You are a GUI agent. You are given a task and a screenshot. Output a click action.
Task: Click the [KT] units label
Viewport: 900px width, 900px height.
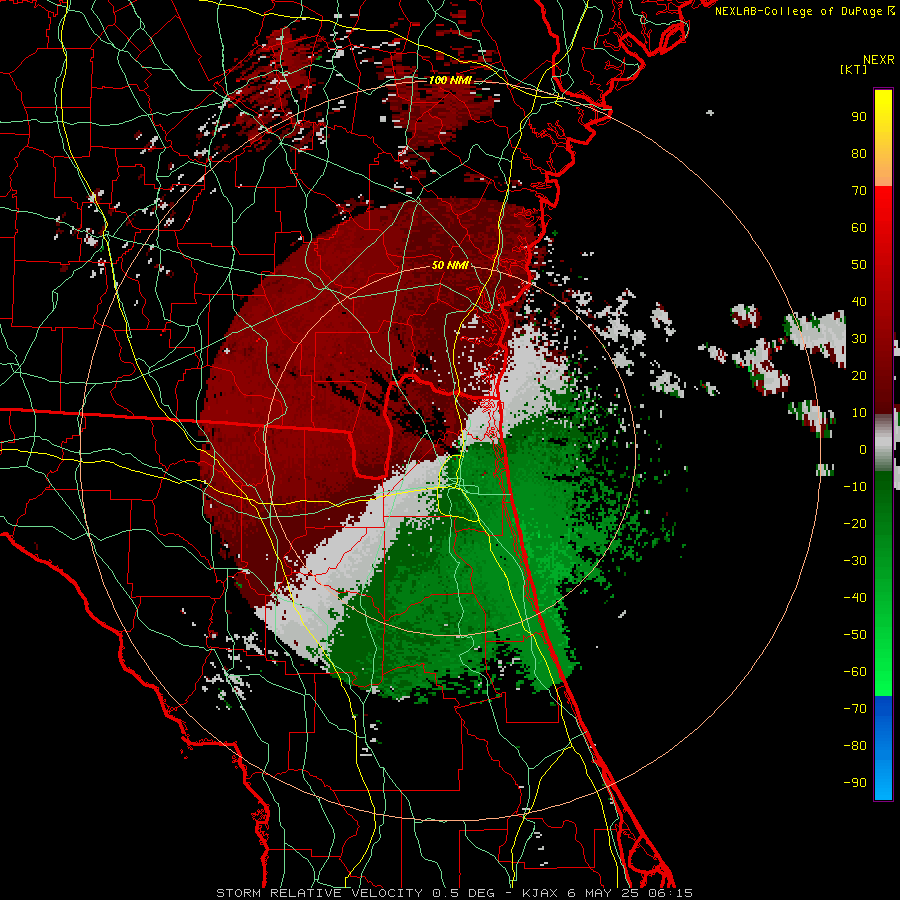click(x=854, y=69)
